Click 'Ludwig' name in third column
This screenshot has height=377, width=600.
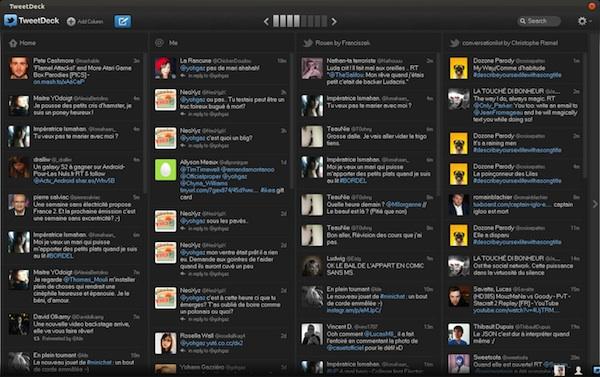(336, 259)
